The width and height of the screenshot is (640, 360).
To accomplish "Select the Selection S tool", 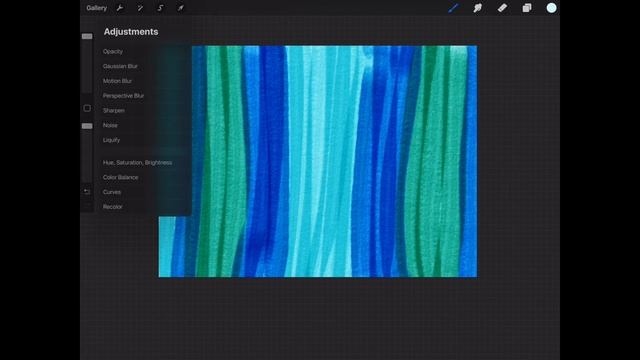I will (x=160, y=8).
